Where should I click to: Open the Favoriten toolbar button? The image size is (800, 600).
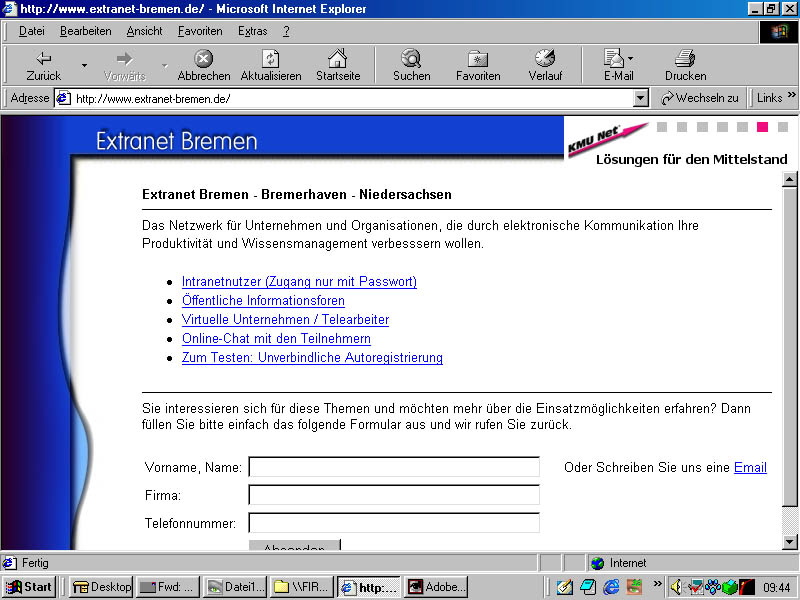(x=478, y=65)
